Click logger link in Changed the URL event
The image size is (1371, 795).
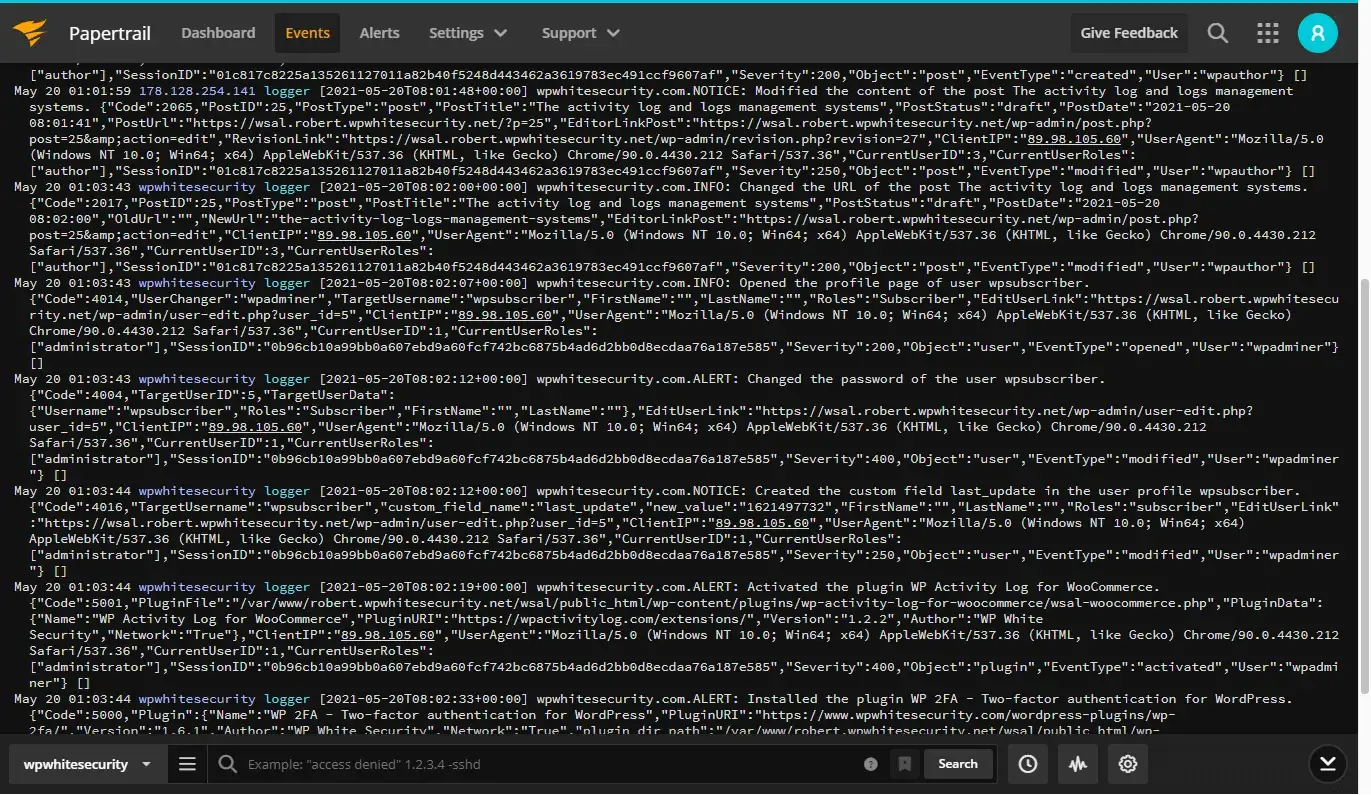click(287, 187)
